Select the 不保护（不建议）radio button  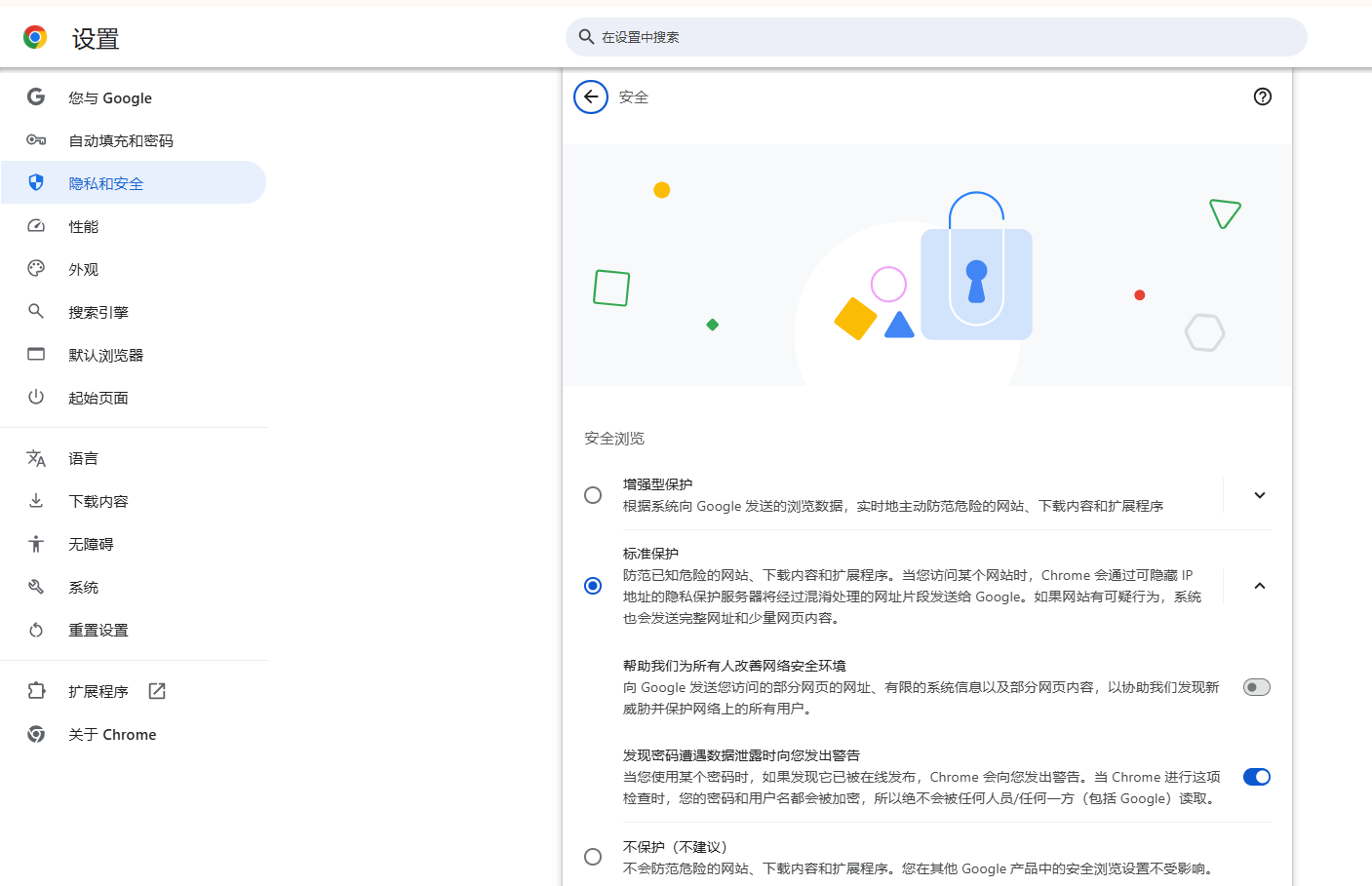pos(593,857)
